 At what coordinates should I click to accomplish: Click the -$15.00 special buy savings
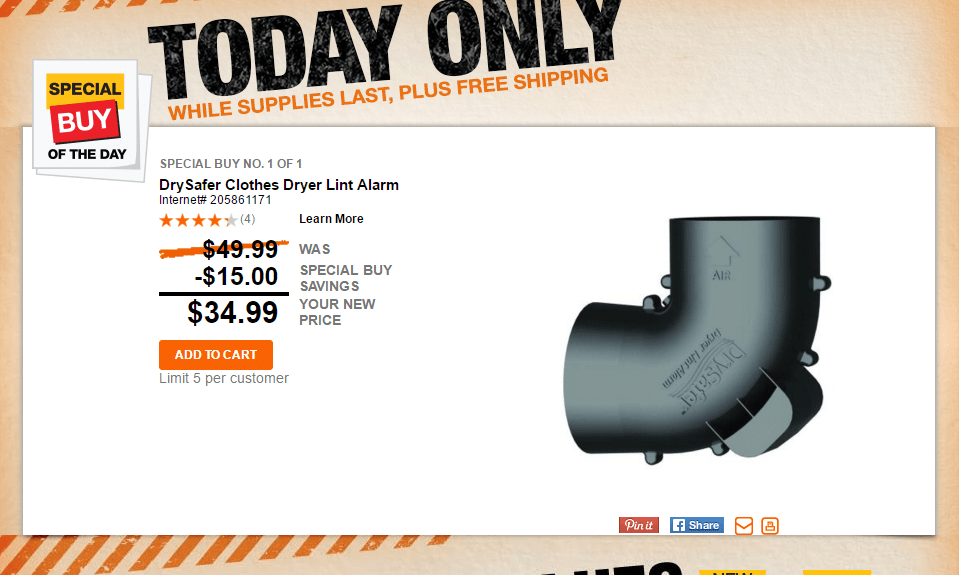coord(236,276)
